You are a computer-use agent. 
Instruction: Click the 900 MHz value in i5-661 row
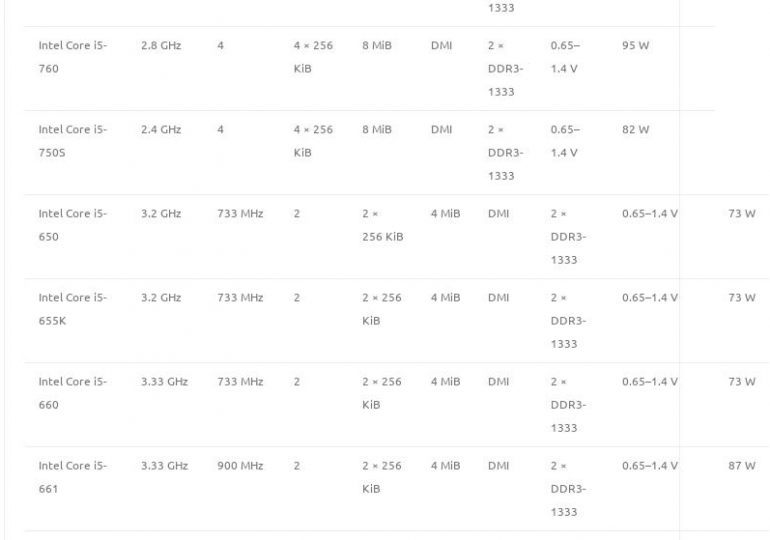click(239, 466)
